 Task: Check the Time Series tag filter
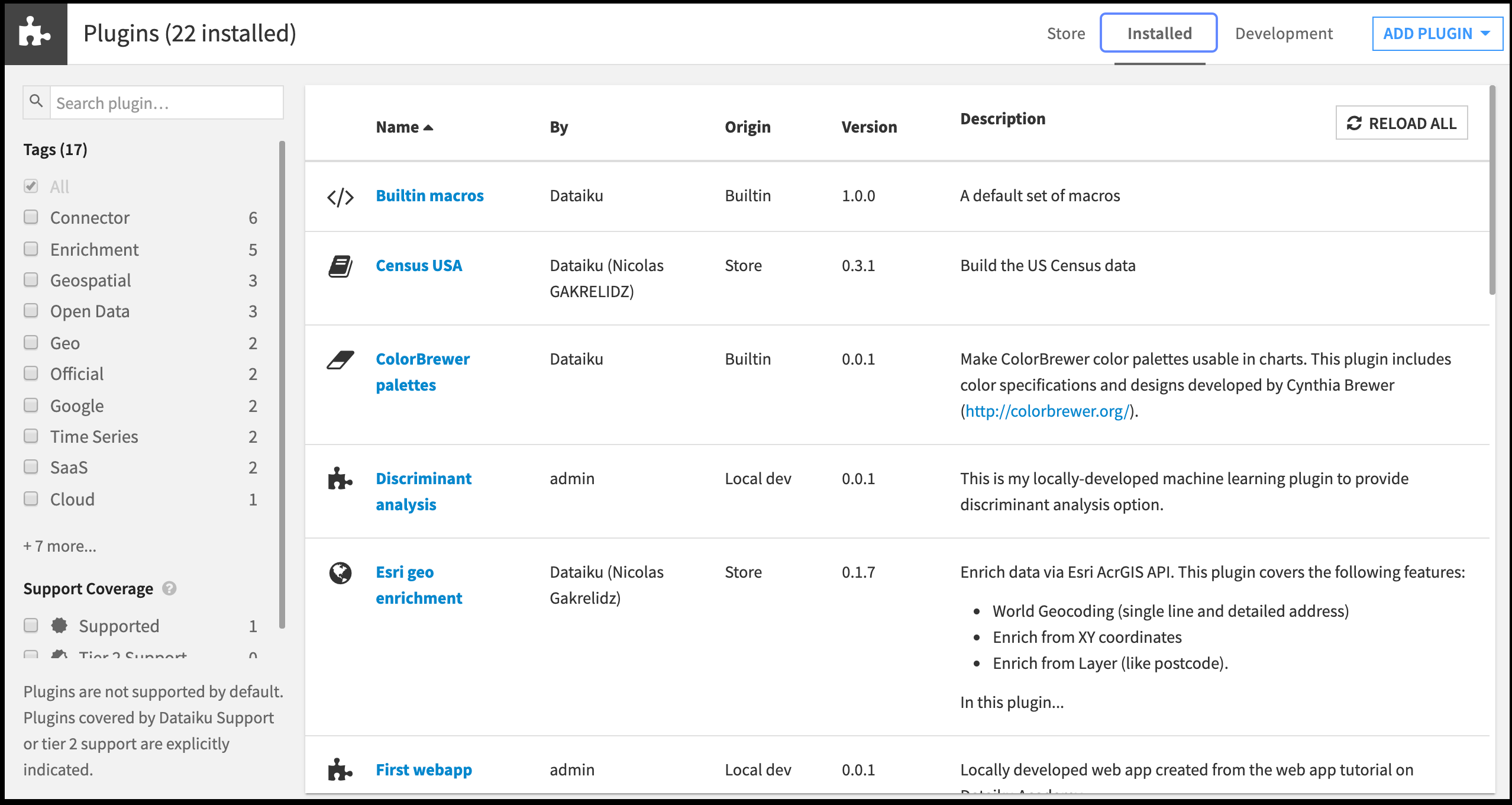tap(31, 436)
